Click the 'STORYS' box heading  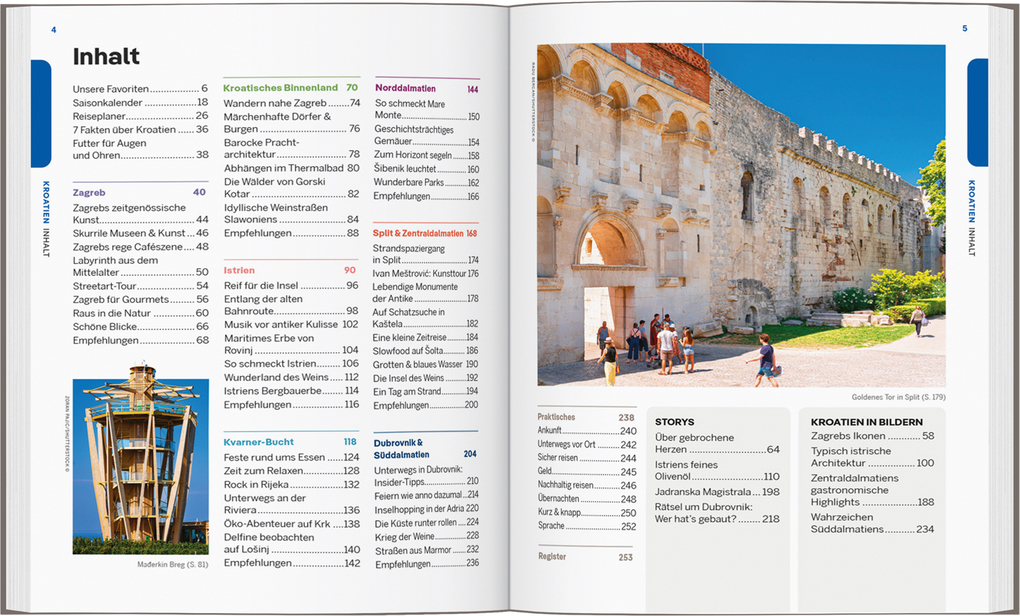click(x=674, y=422)
